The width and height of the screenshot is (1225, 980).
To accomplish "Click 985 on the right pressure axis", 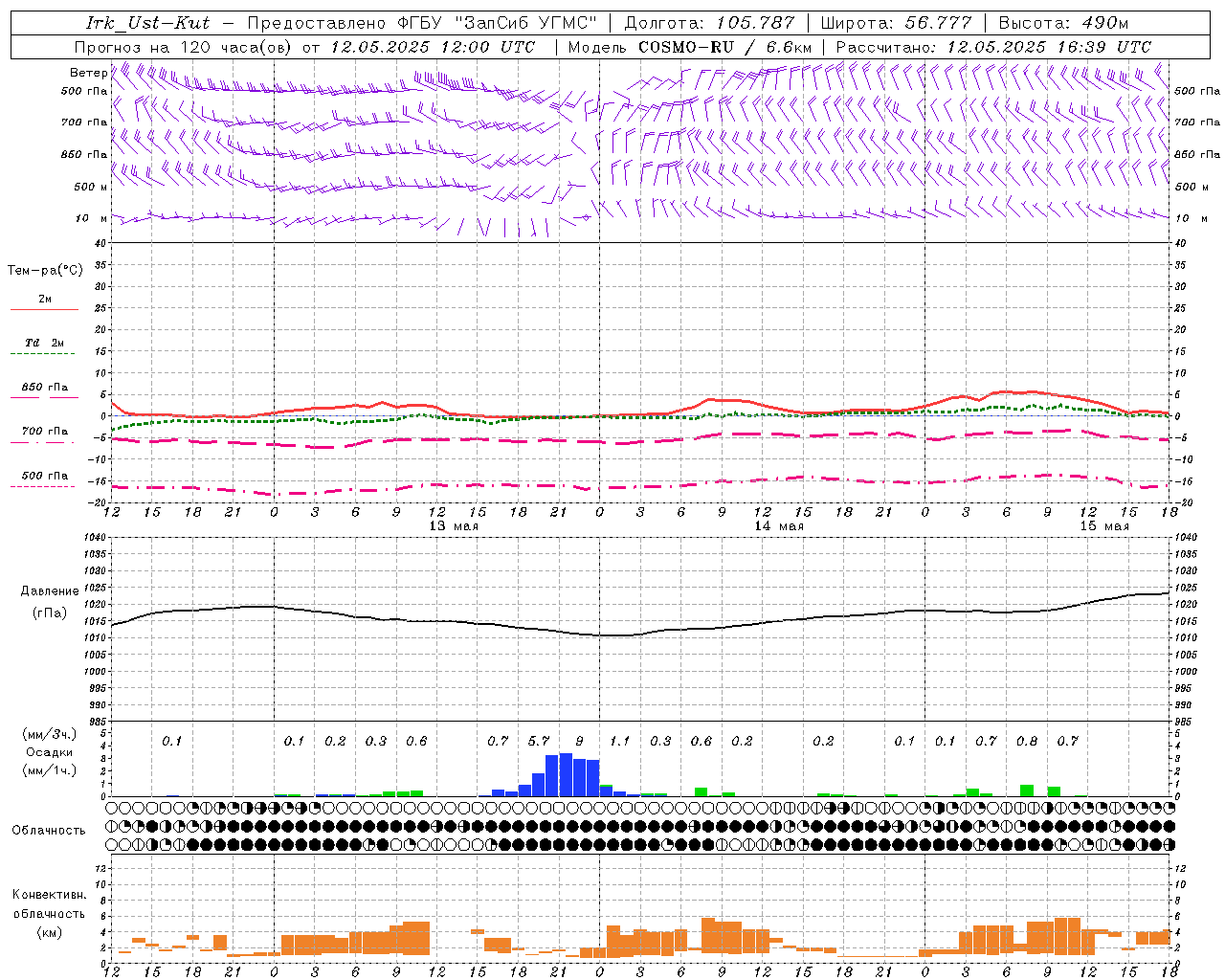I will (1185, 722).
